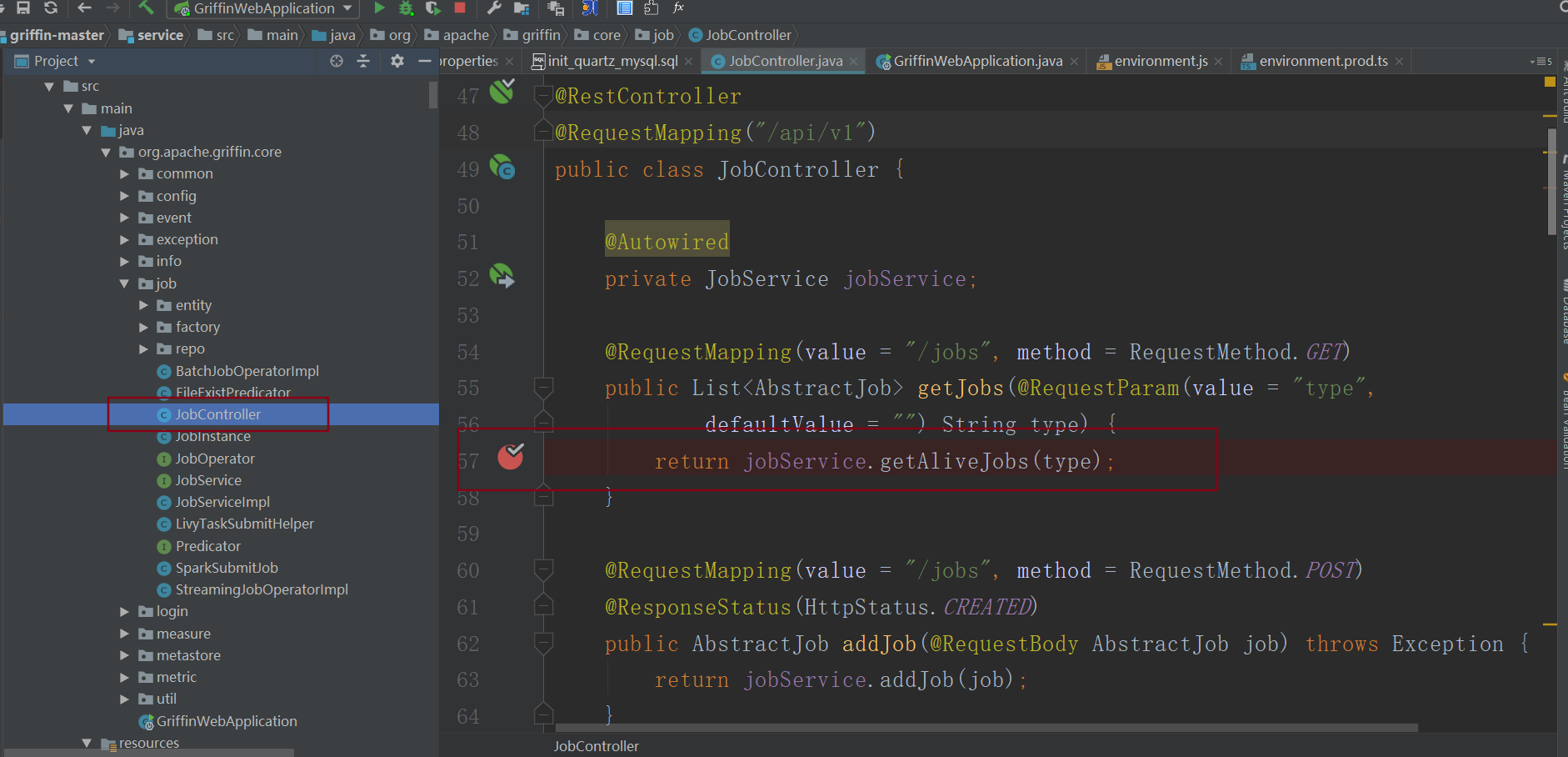Click the red Stop button
Screen dimensions: 1568x757
click(459, 8)
